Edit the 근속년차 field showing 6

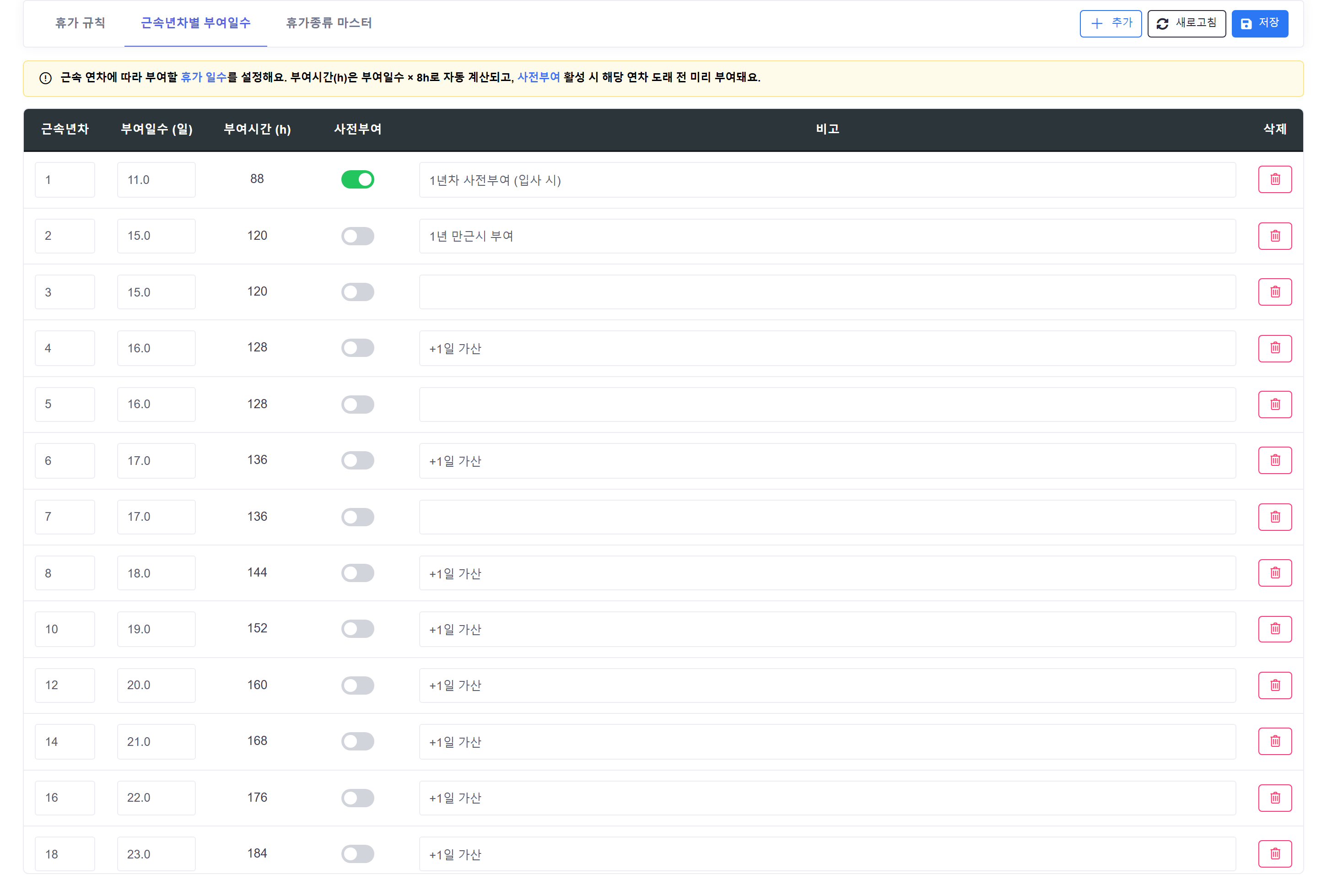coord(65,460)
